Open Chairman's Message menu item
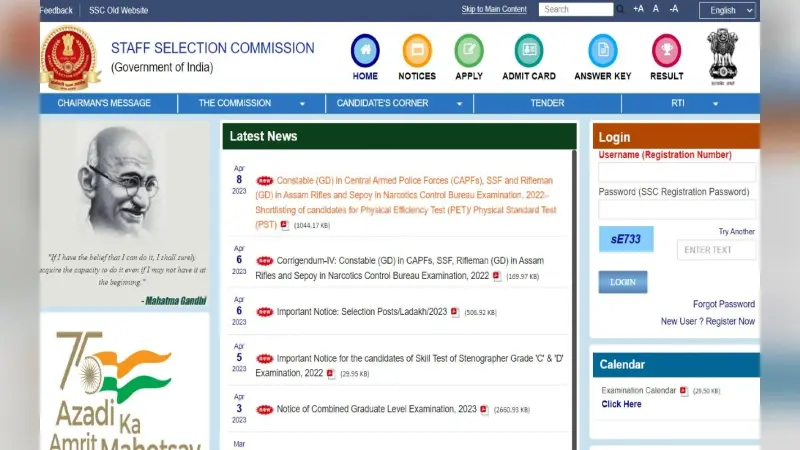Viewport: 800px width, 450px height. [x=104, y=103]
